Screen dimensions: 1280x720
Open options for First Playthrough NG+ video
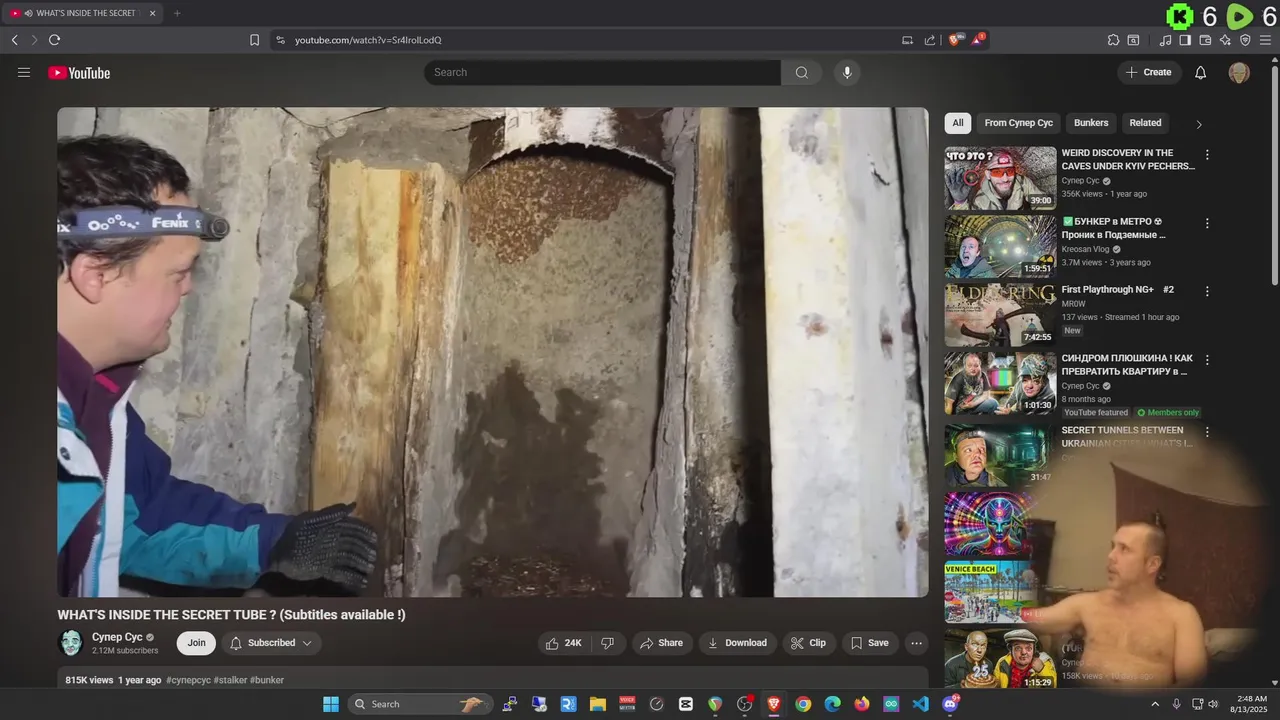1207,291
